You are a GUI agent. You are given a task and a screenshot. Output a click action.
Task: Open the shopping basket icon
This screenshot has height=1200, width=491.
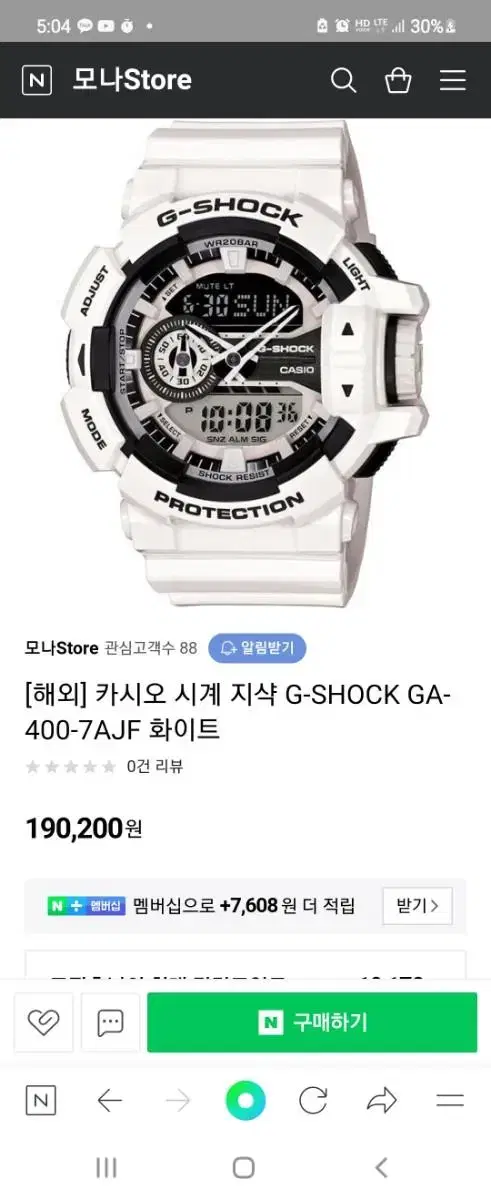[398, 80]
